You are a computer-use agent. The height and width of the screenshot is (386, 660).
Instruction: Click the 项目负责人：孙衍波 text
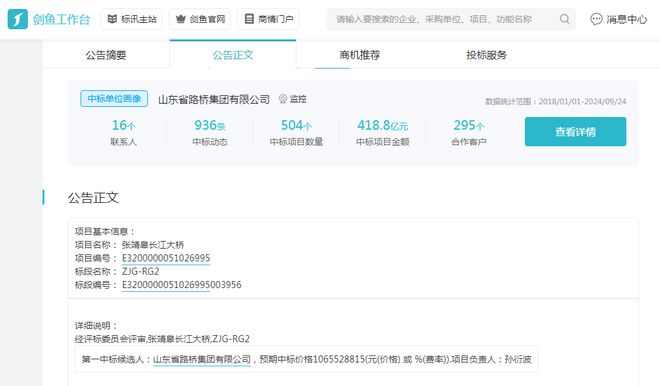(x=491, y=359)
